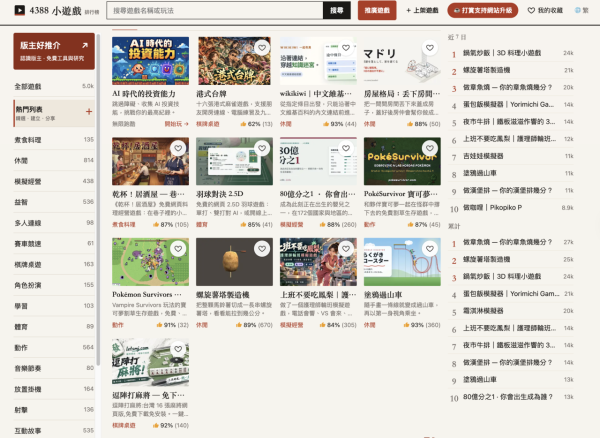Click thumbs-up rating 91% on Pokémon Survivors
The height and width of the screenshot is (438, 600).
[173, 325]
